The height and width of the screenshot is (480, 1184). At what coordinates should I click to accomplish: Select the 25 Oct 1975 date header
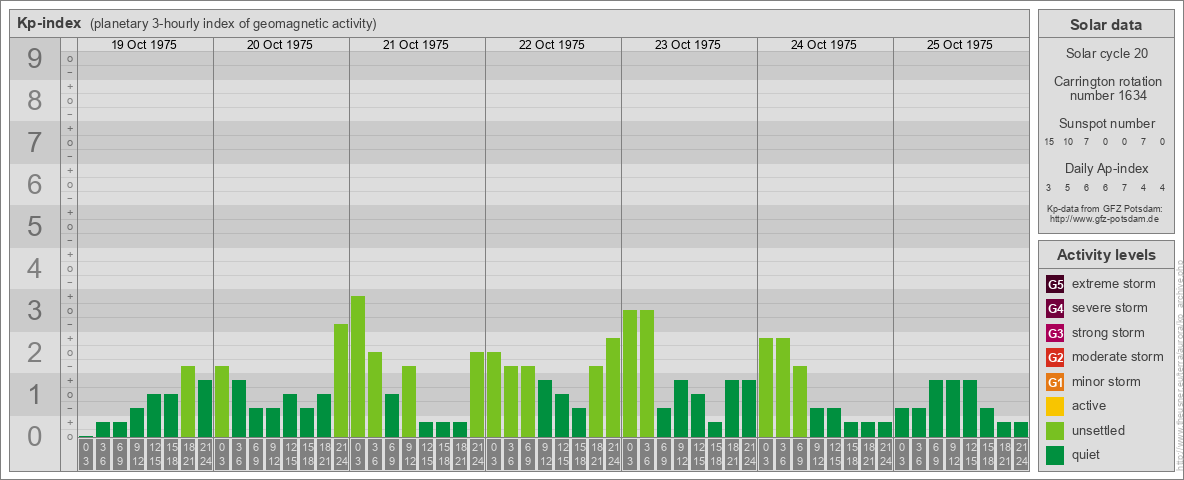point(960,45)
